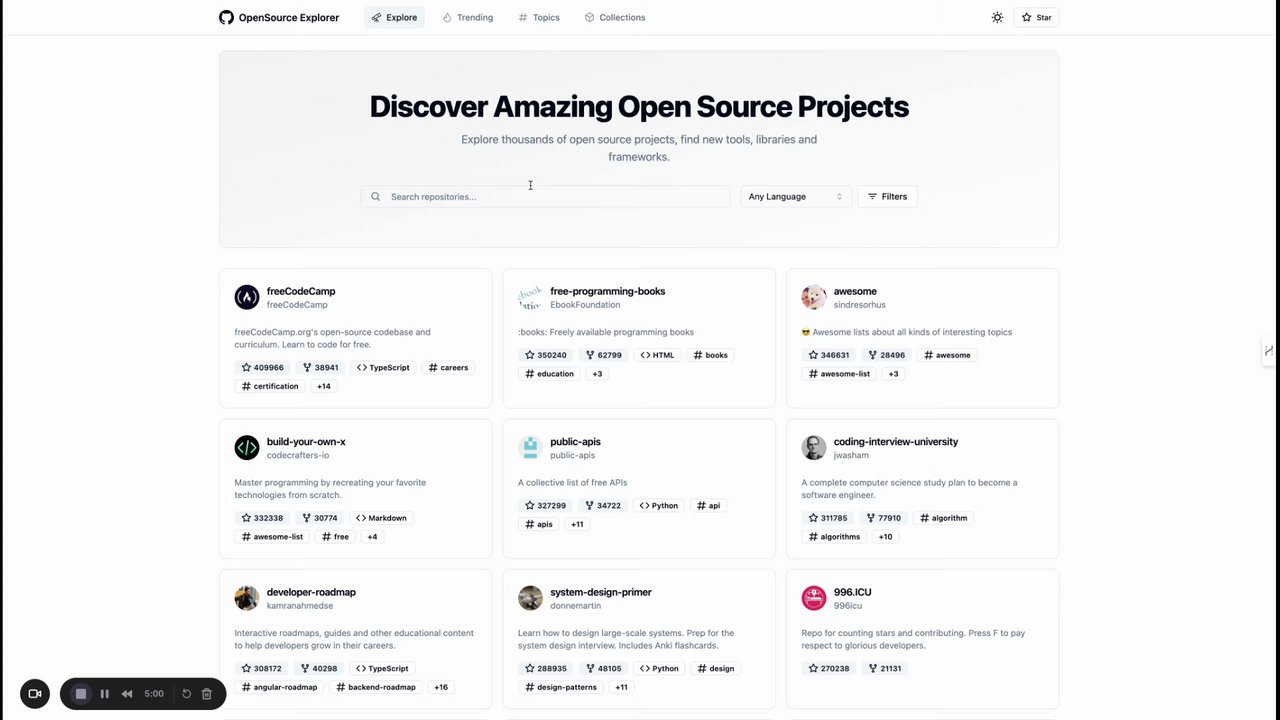Click the magnifier icon in search box

376,197
